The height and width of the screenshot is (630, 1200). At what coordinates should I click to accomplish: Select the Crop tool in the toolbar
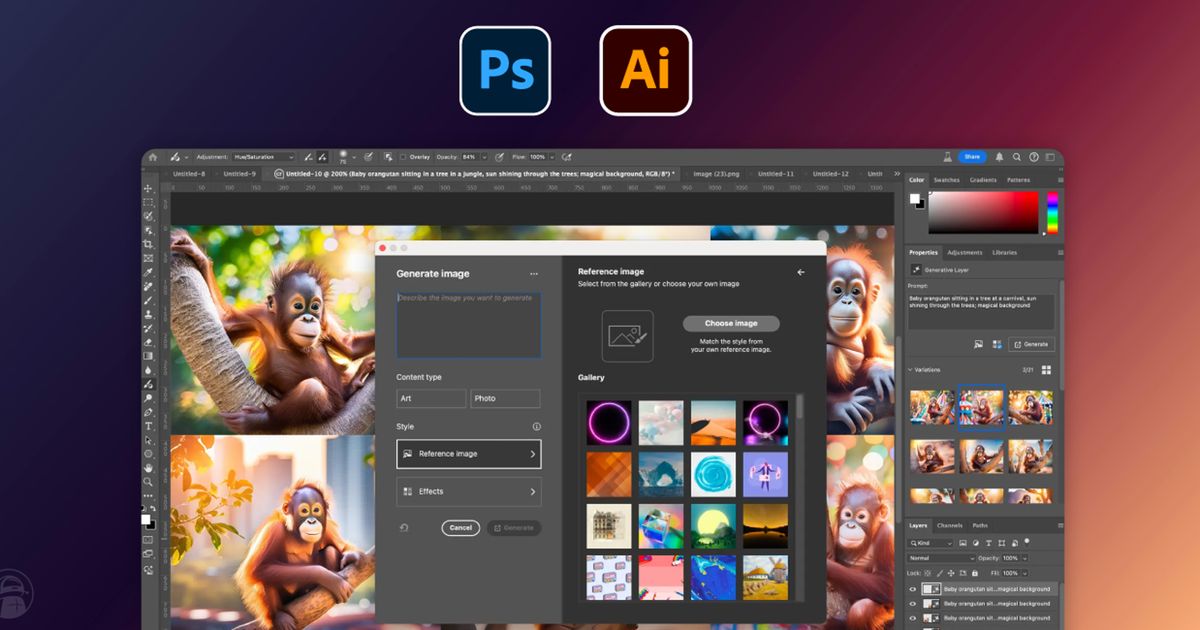coord(148,244)
